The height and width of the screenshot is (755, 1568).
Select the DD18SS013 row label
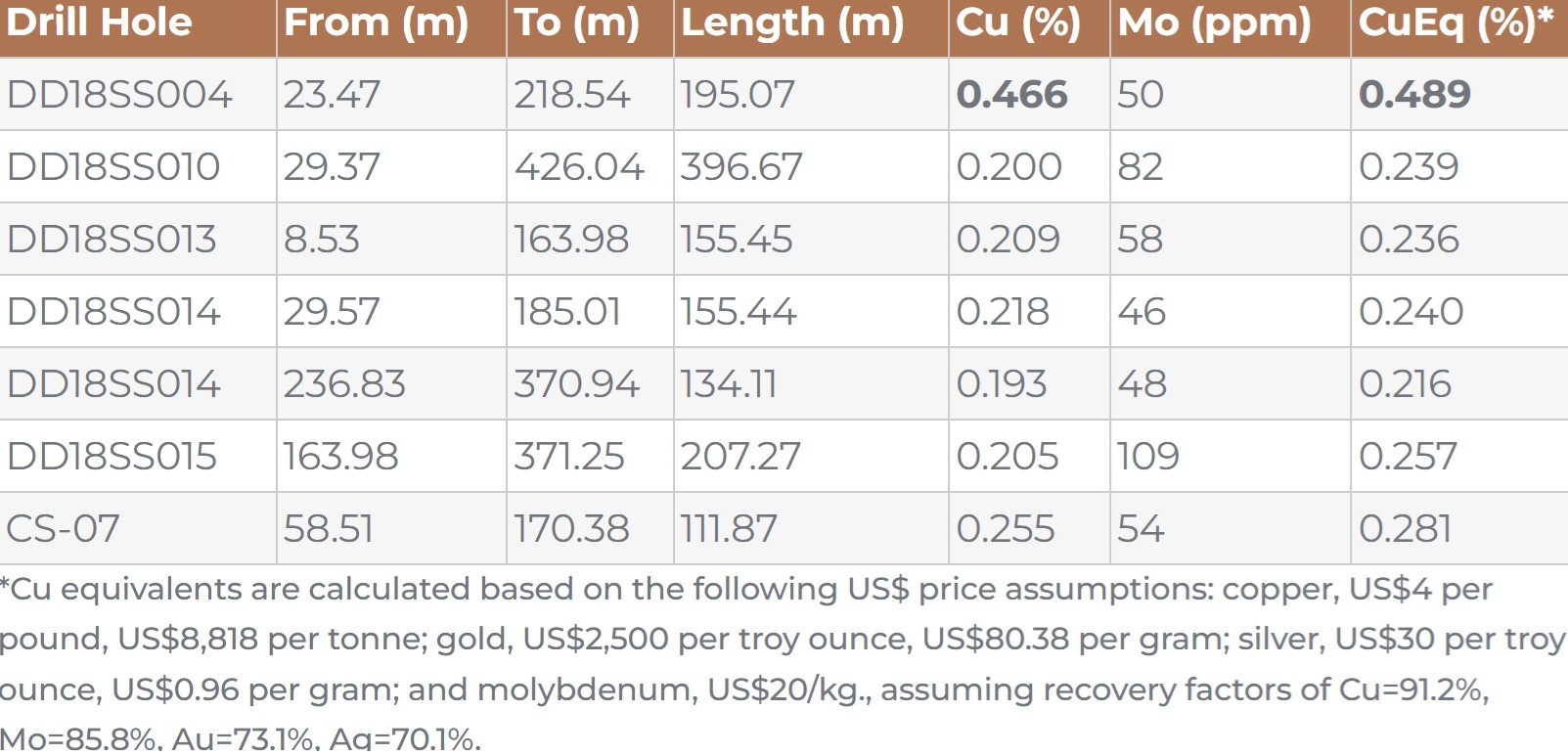(x=112, y=240)
